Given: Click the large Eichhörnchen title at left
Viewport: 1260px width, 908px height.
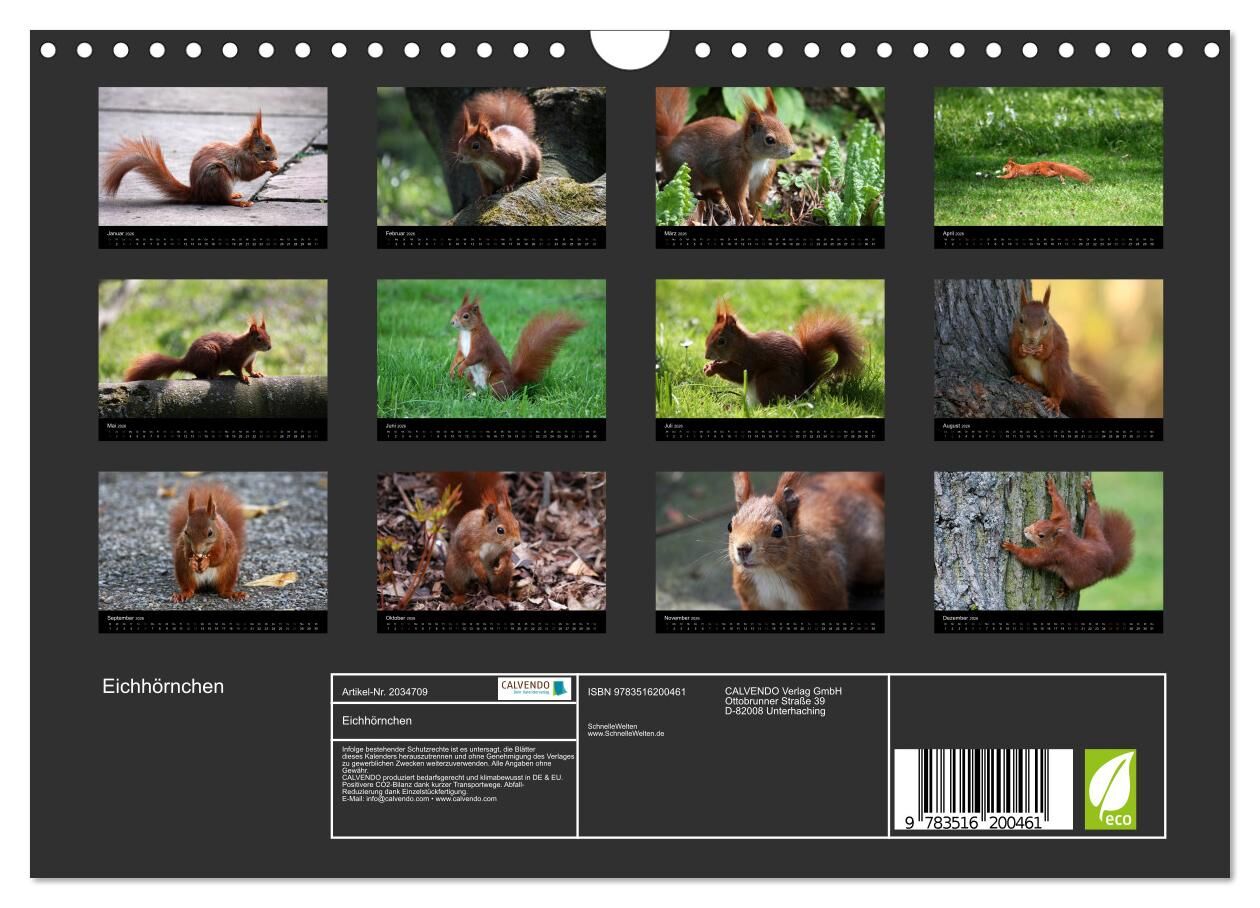Looking at the screenshot, I should 163,687.
